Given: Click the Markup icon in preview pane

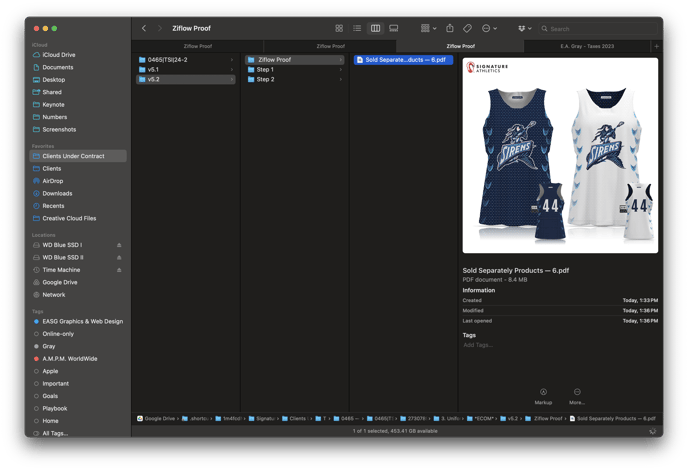Looking at the screenshot, I should pos(543,392).
